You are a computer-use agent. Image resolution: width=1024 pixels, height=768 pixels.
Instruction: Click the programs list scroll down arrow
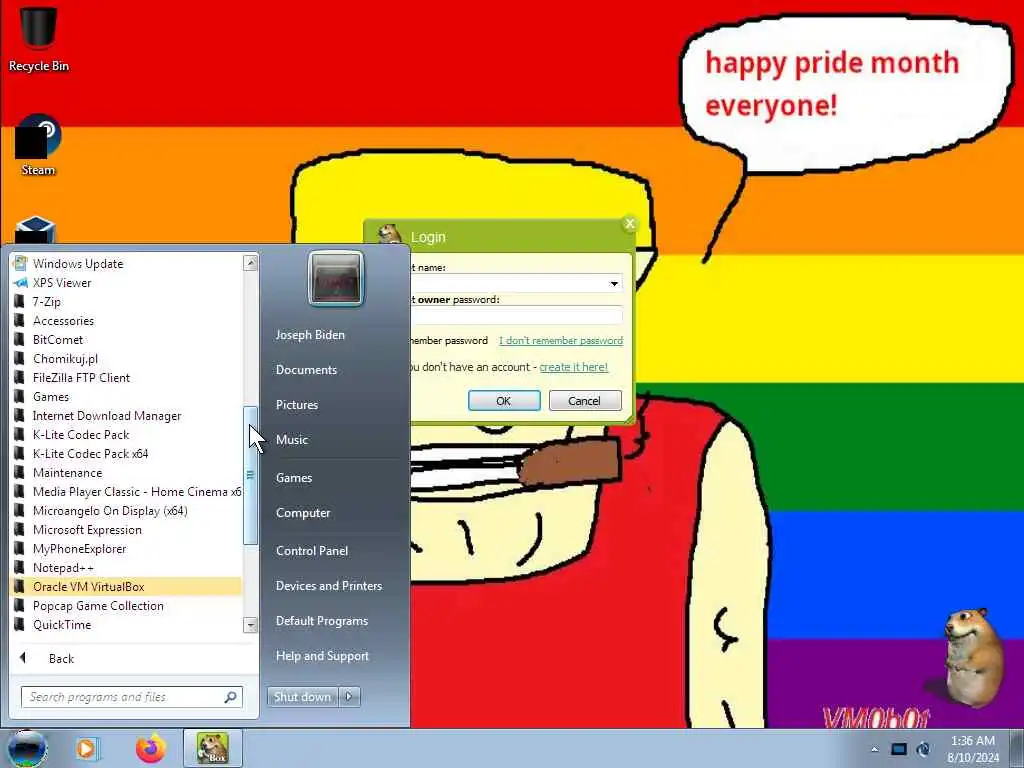tap(250, 625)
